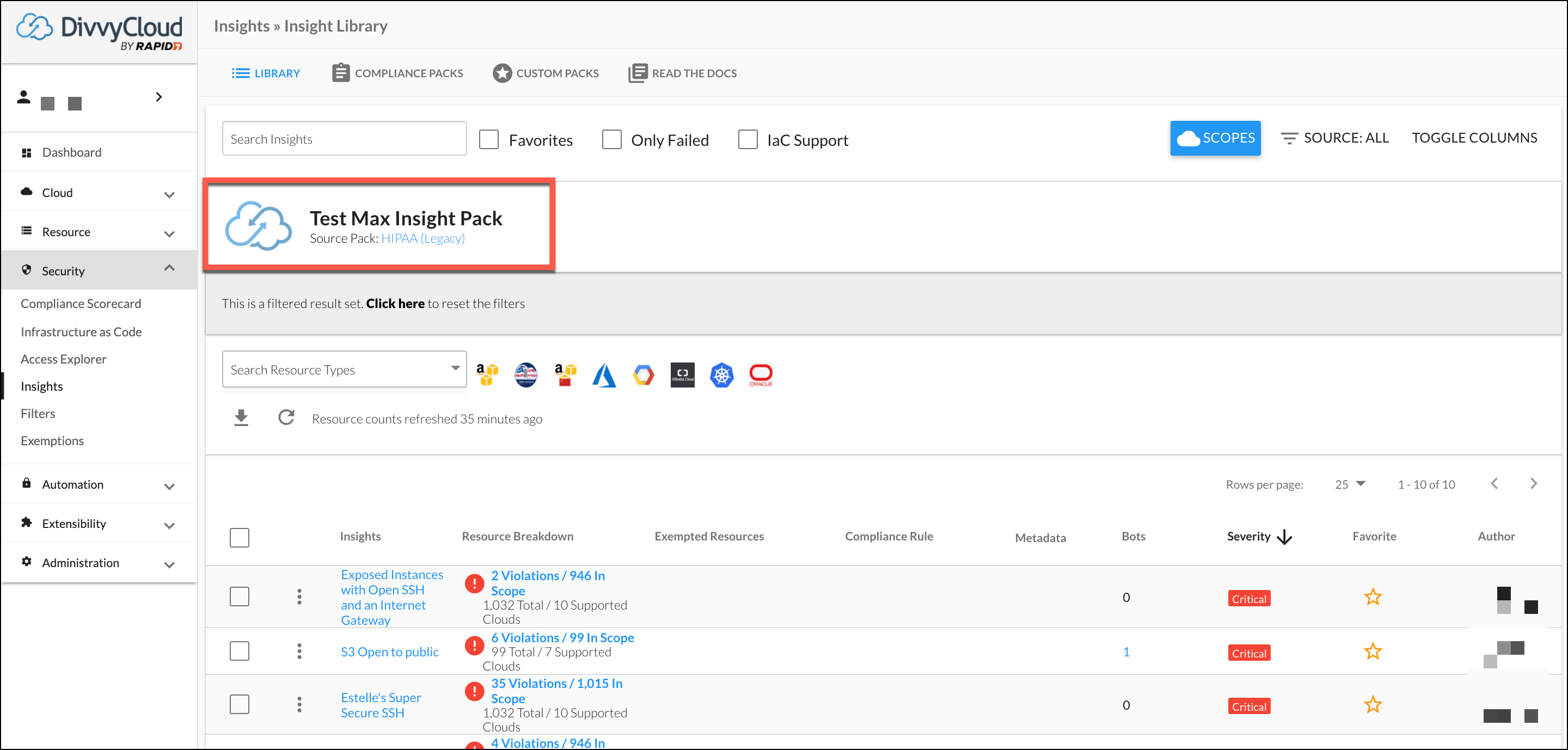Click violation alert icon for Exposed Instances row
The width and height of the screenshot is (1568, 750).
pyautogui.click(x=474, y=583)
